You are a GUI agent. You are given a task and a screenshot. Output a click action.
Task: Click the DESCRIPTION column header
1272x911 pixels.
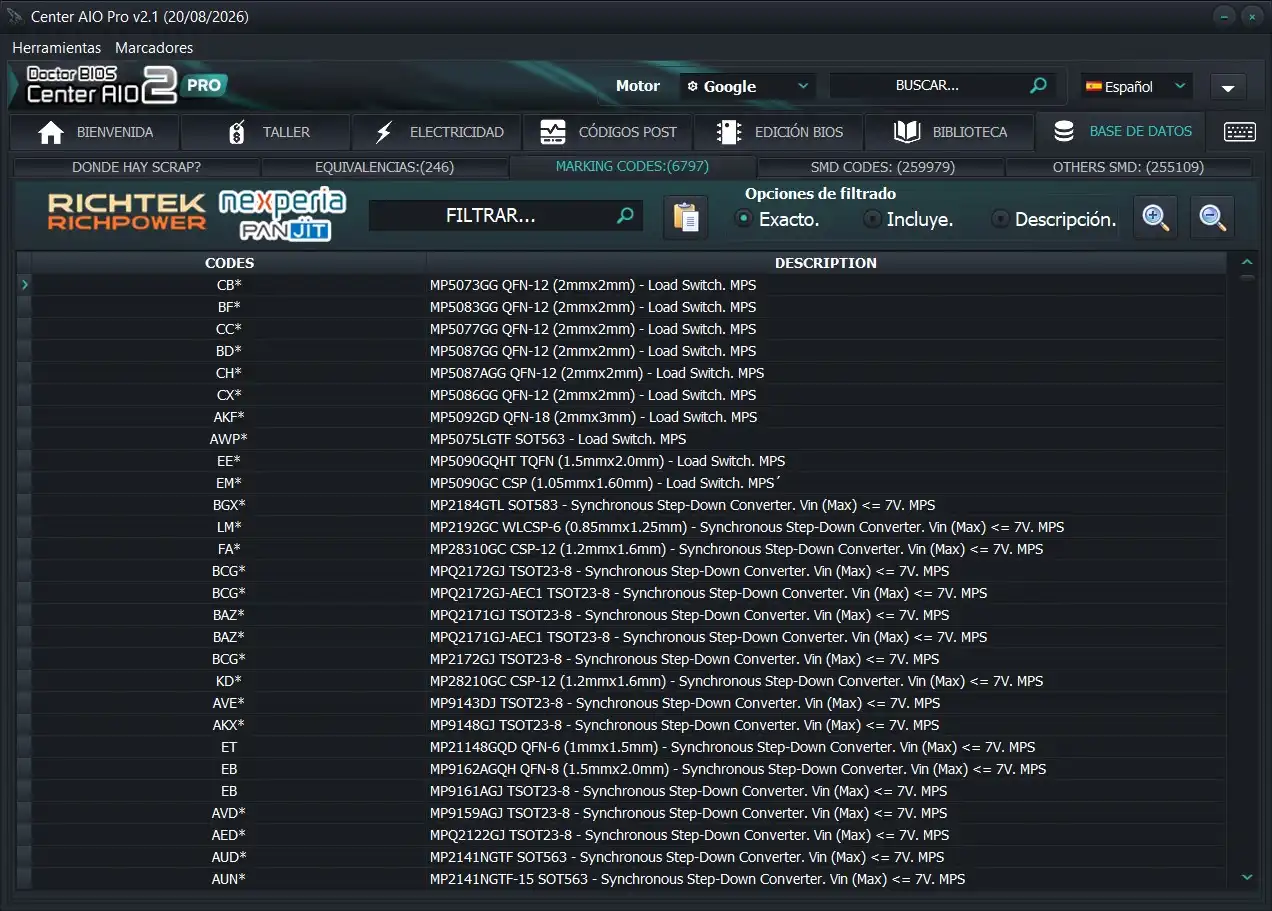(826, 263)
